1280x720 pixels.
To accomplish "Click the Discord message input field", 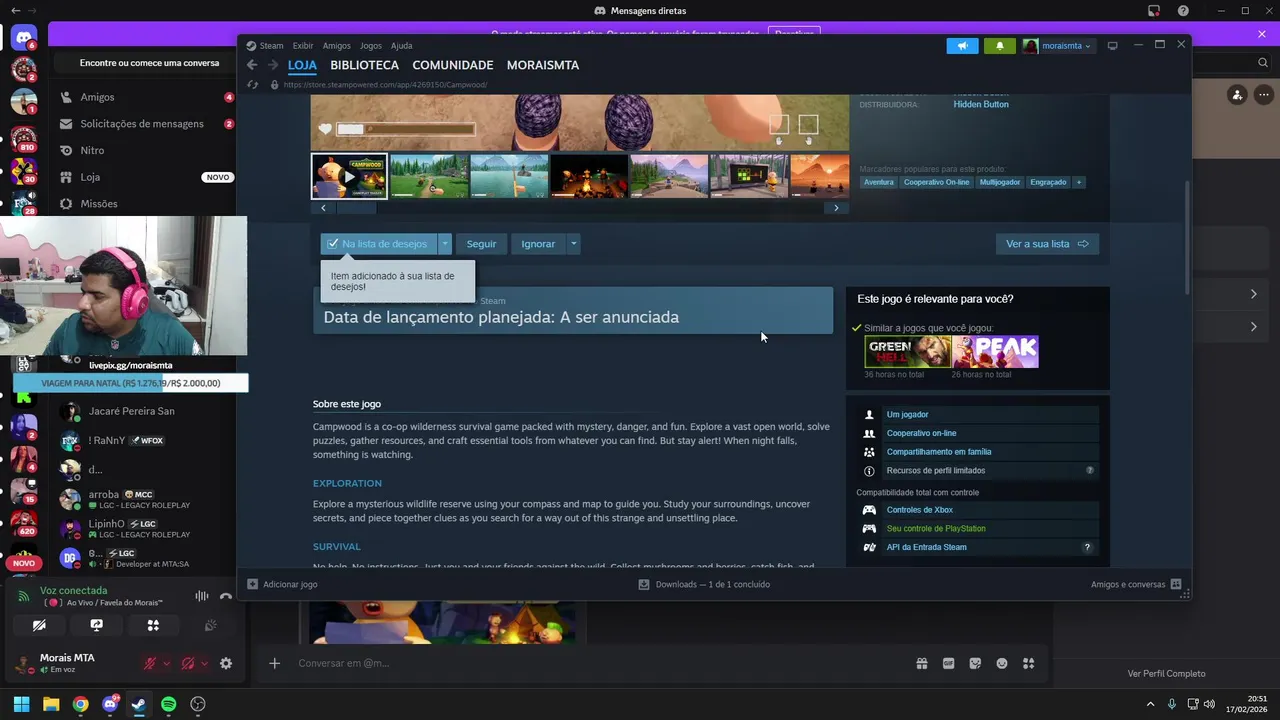I will pos(600,663).
